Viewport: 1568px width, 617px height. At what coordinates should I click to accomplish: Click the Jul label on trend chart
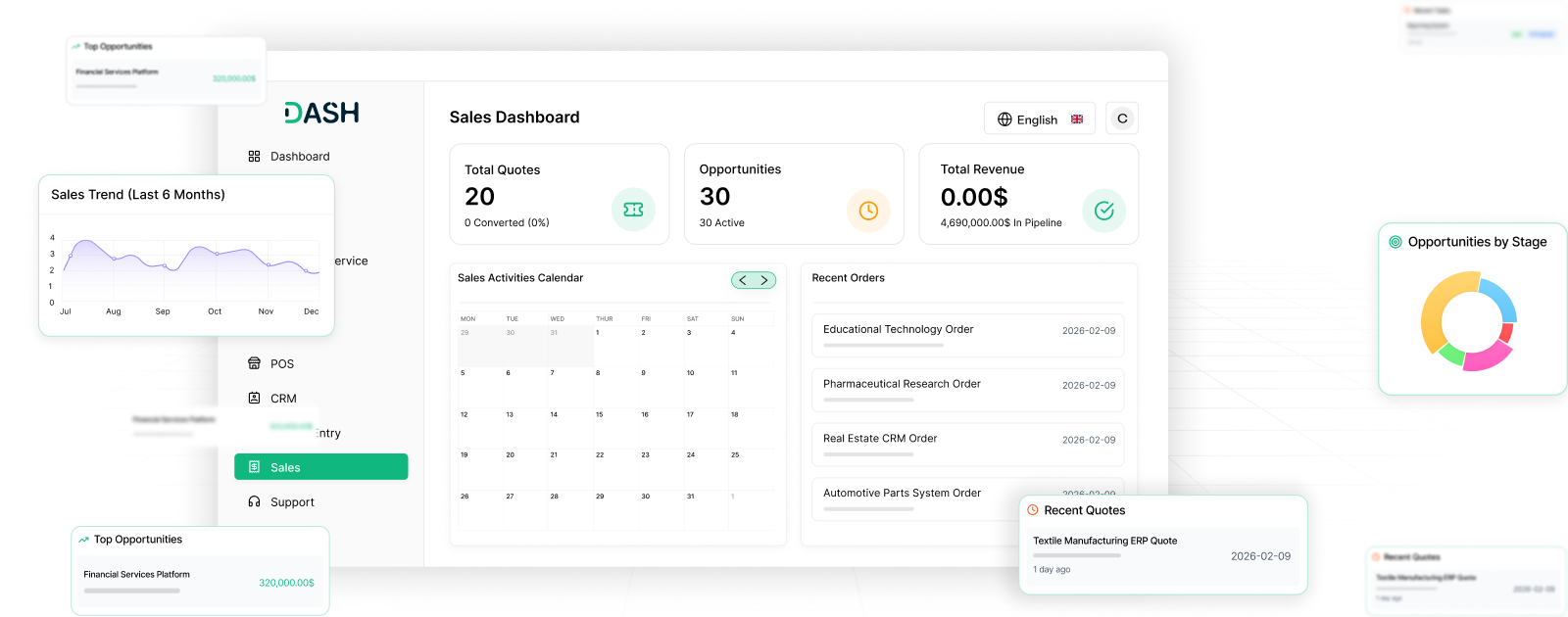click(66, 311)
